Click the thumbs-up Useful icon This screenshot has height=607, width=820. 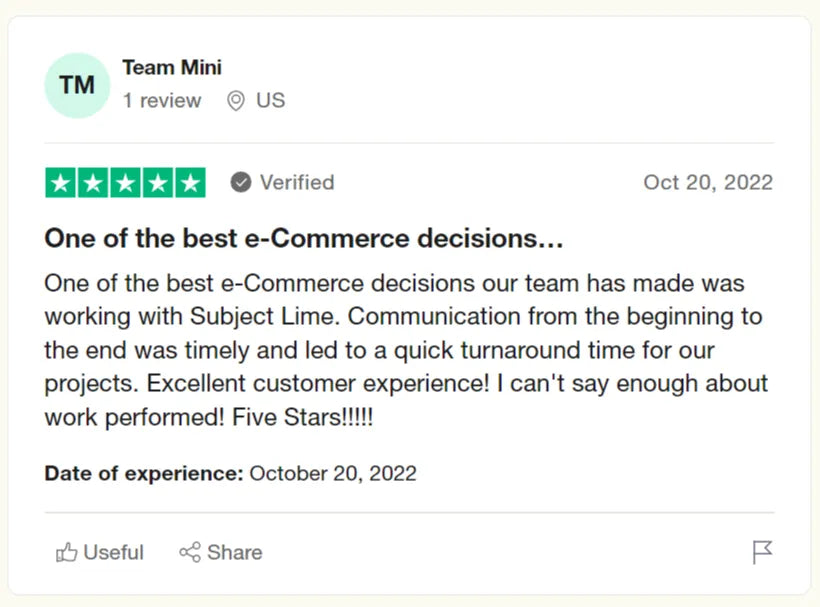click(67, 552)
